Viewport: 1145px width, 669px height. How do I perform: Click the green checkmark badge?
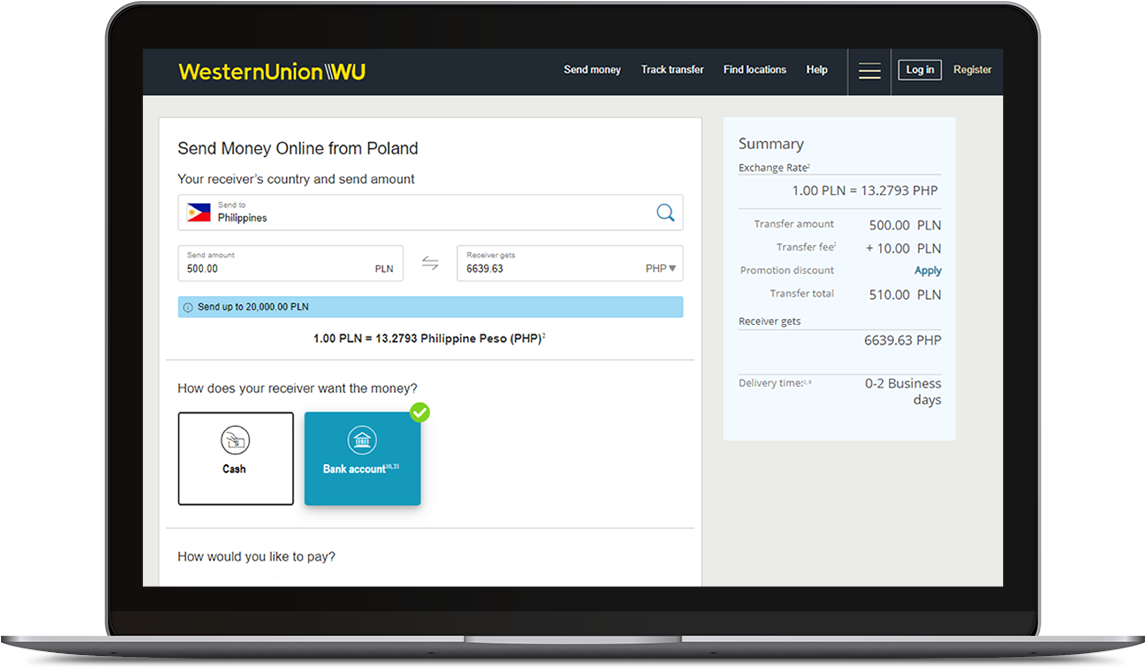[420, 413]
